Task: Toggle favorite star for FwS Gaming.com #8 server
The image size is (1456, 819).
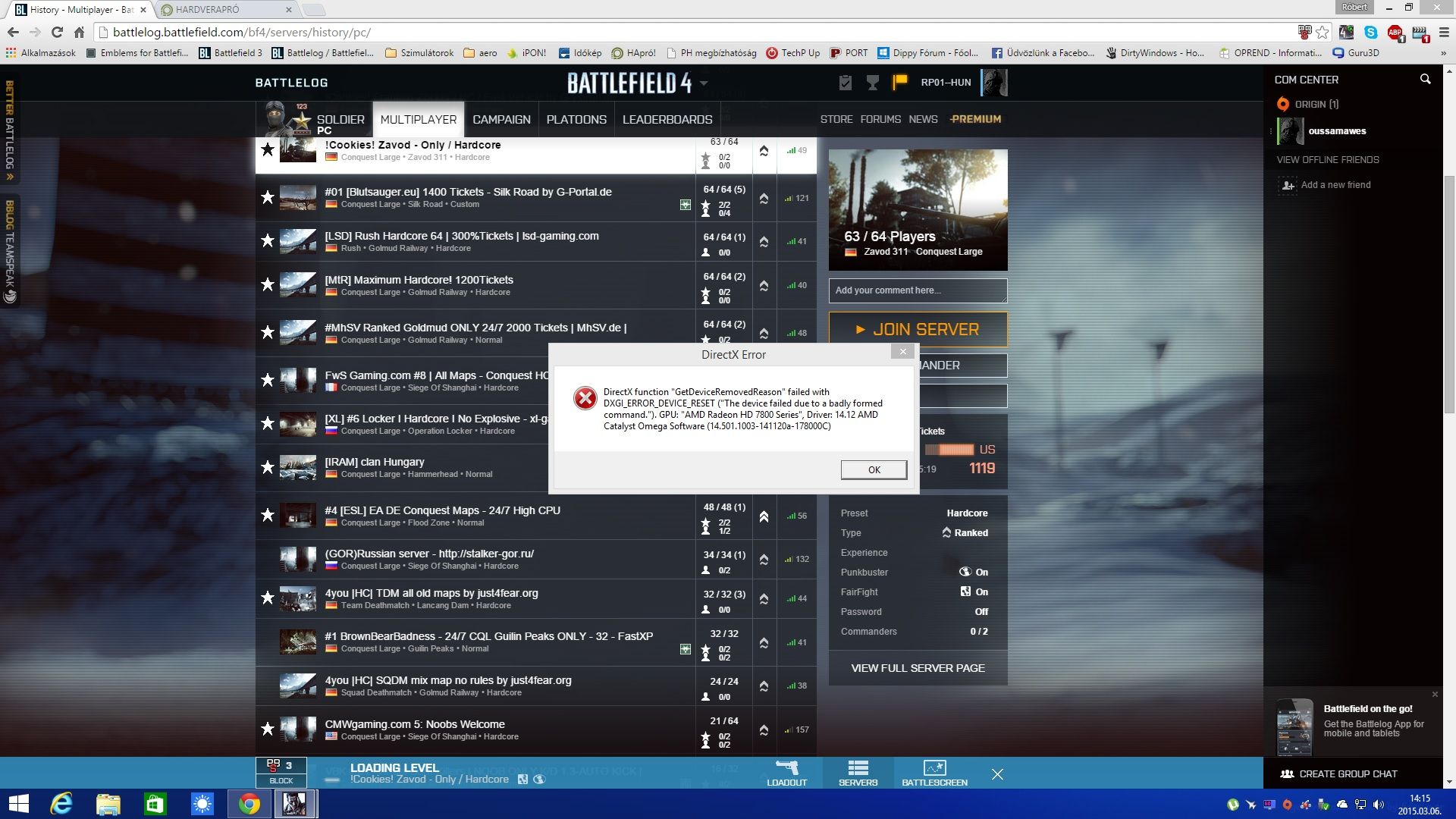Action: [267, 380]
